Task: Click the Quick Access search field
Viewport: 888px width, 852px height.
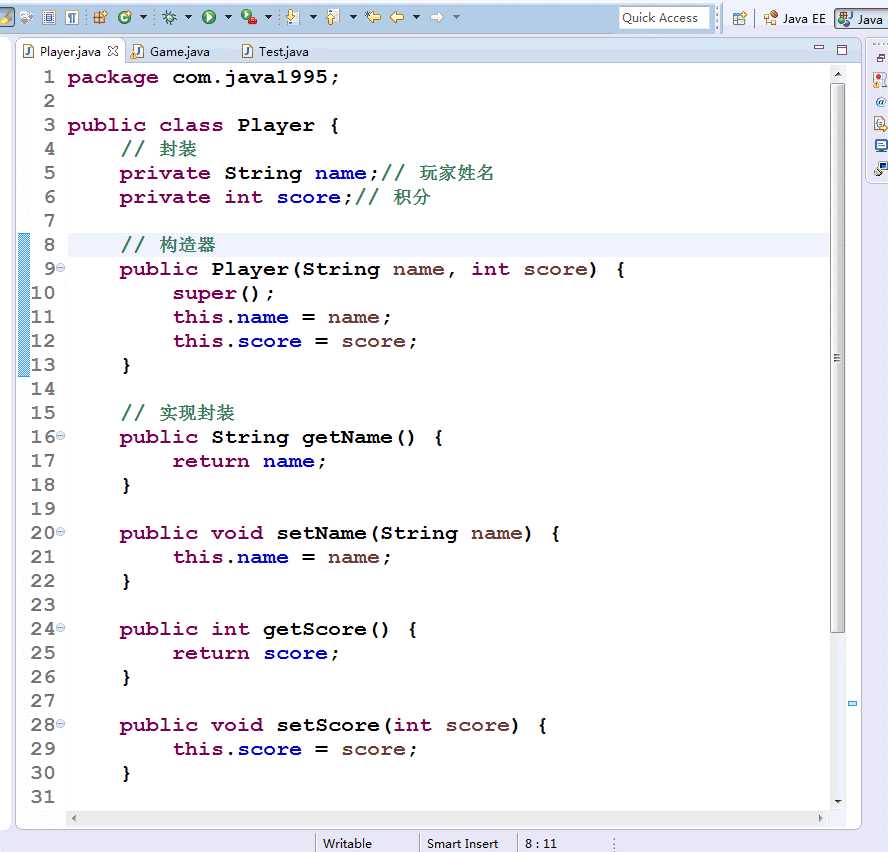Action: coord(664,18)
